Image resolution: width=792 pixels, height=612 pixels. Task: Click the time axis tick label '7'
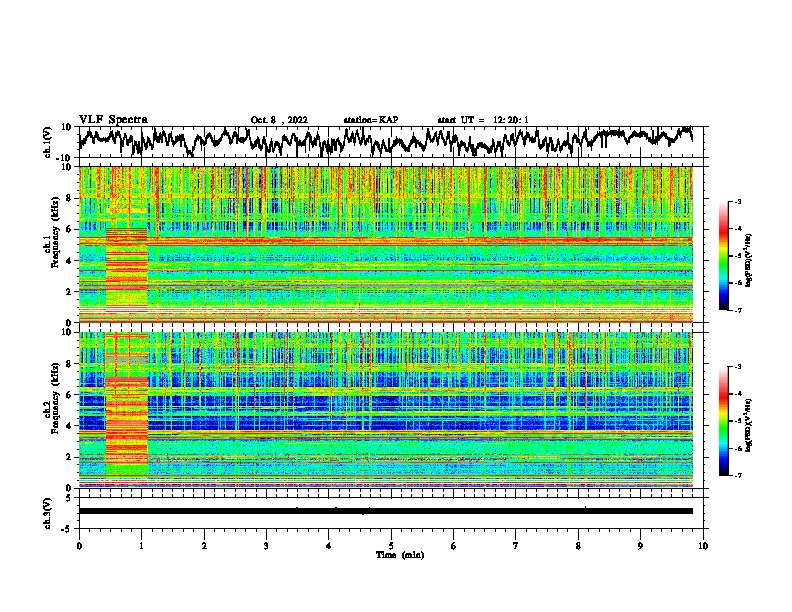516,546
